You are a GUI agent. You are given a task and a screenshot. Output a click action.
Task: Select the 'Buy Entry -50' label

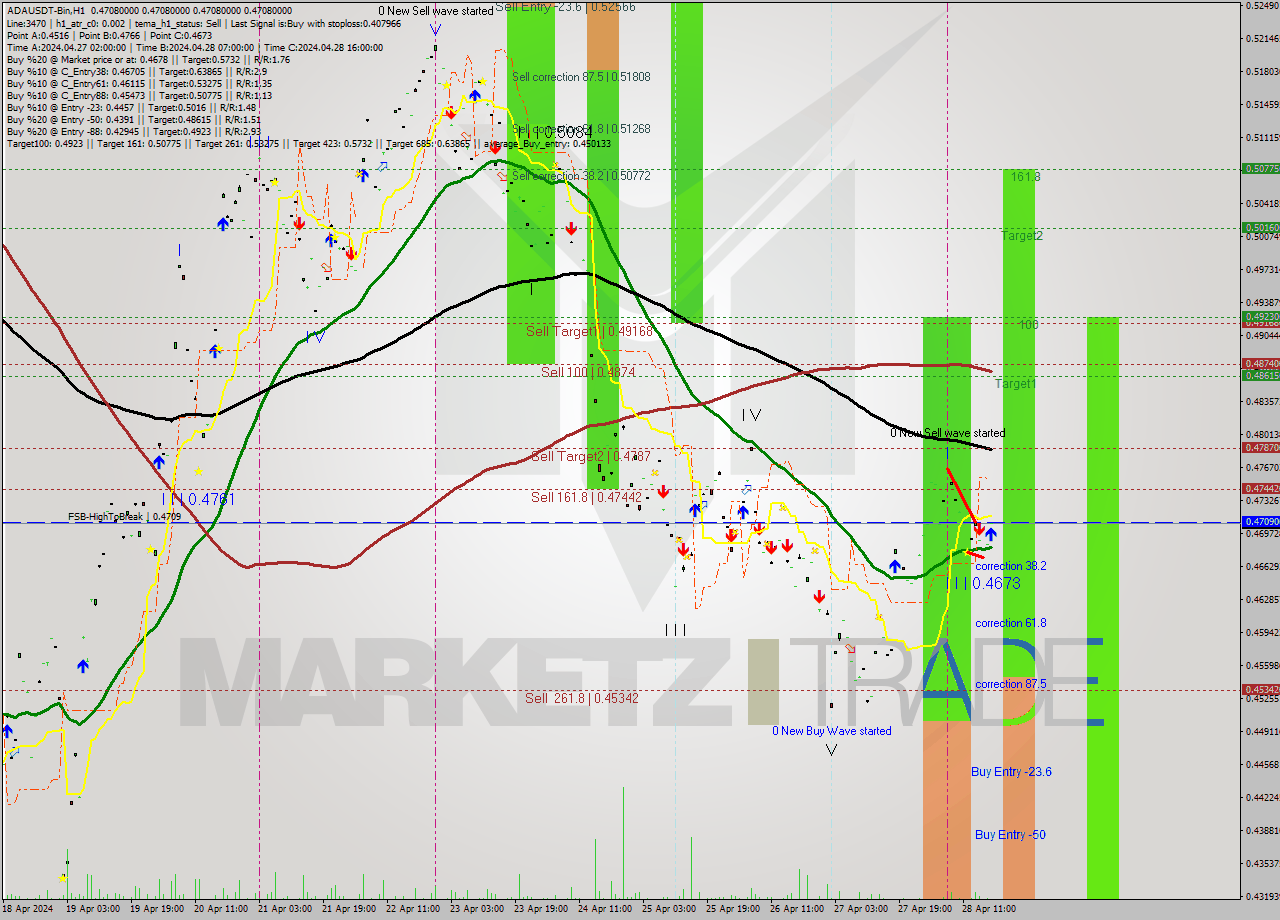[1011, 835]
